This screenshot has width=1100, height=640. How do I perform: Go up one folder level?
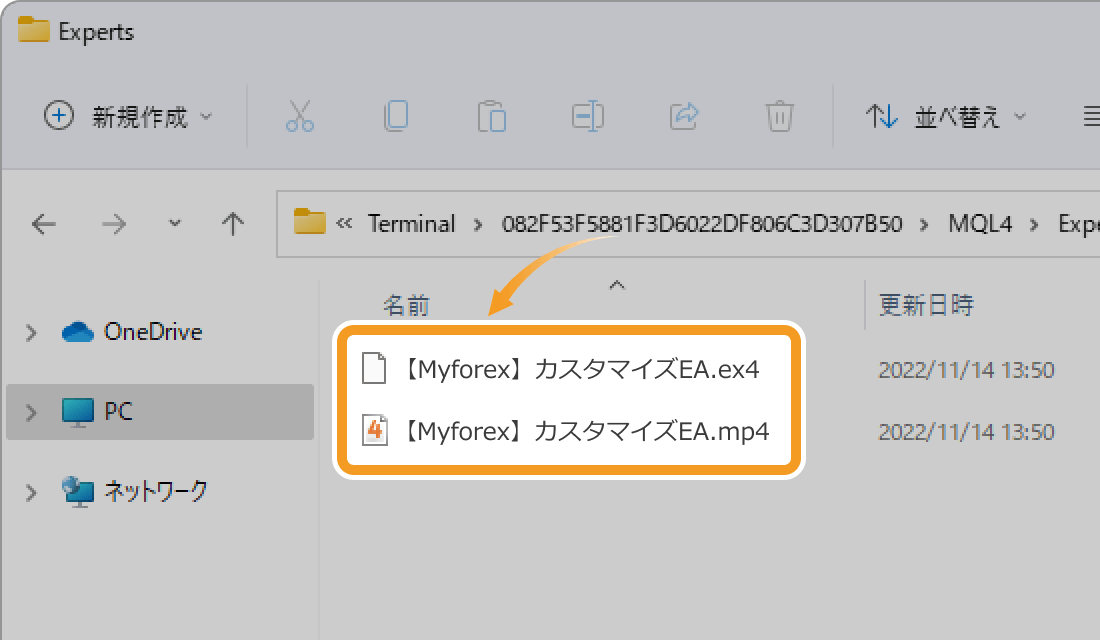233,225
